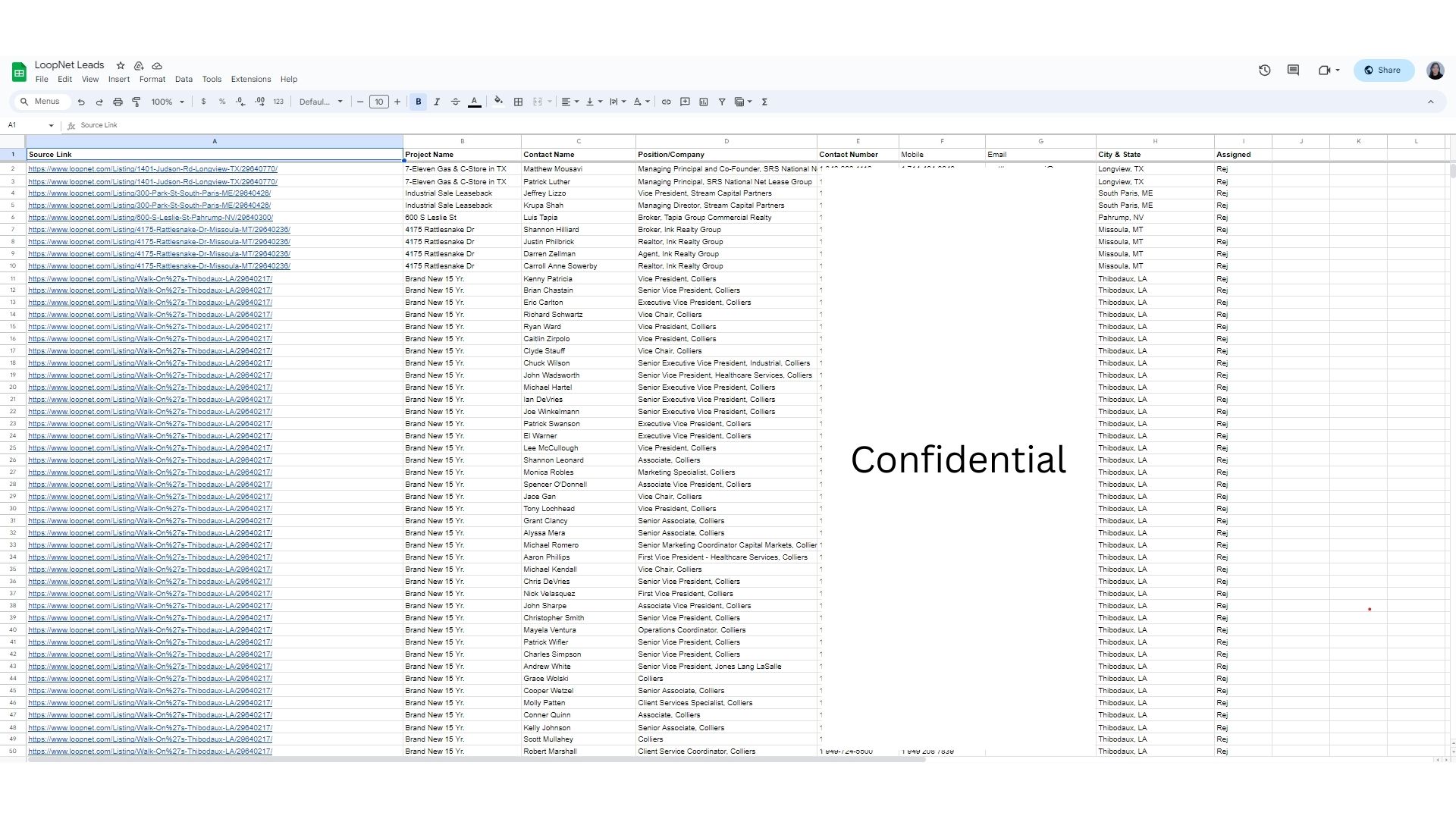
Task: Click the functions sigma icon
Action: tap(764, 102)
